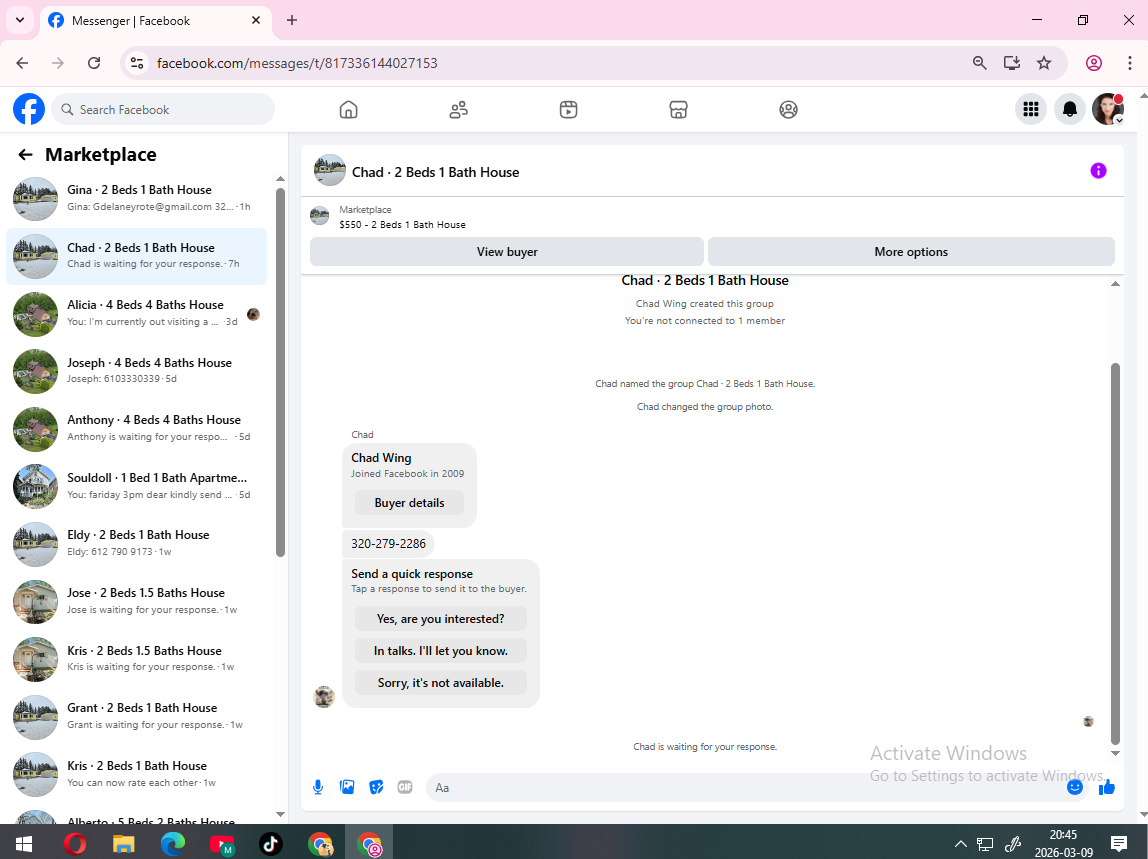Click the $550 - 2 Beds 1 Bath House listing
1148x859 pixels.
[402, 225]
